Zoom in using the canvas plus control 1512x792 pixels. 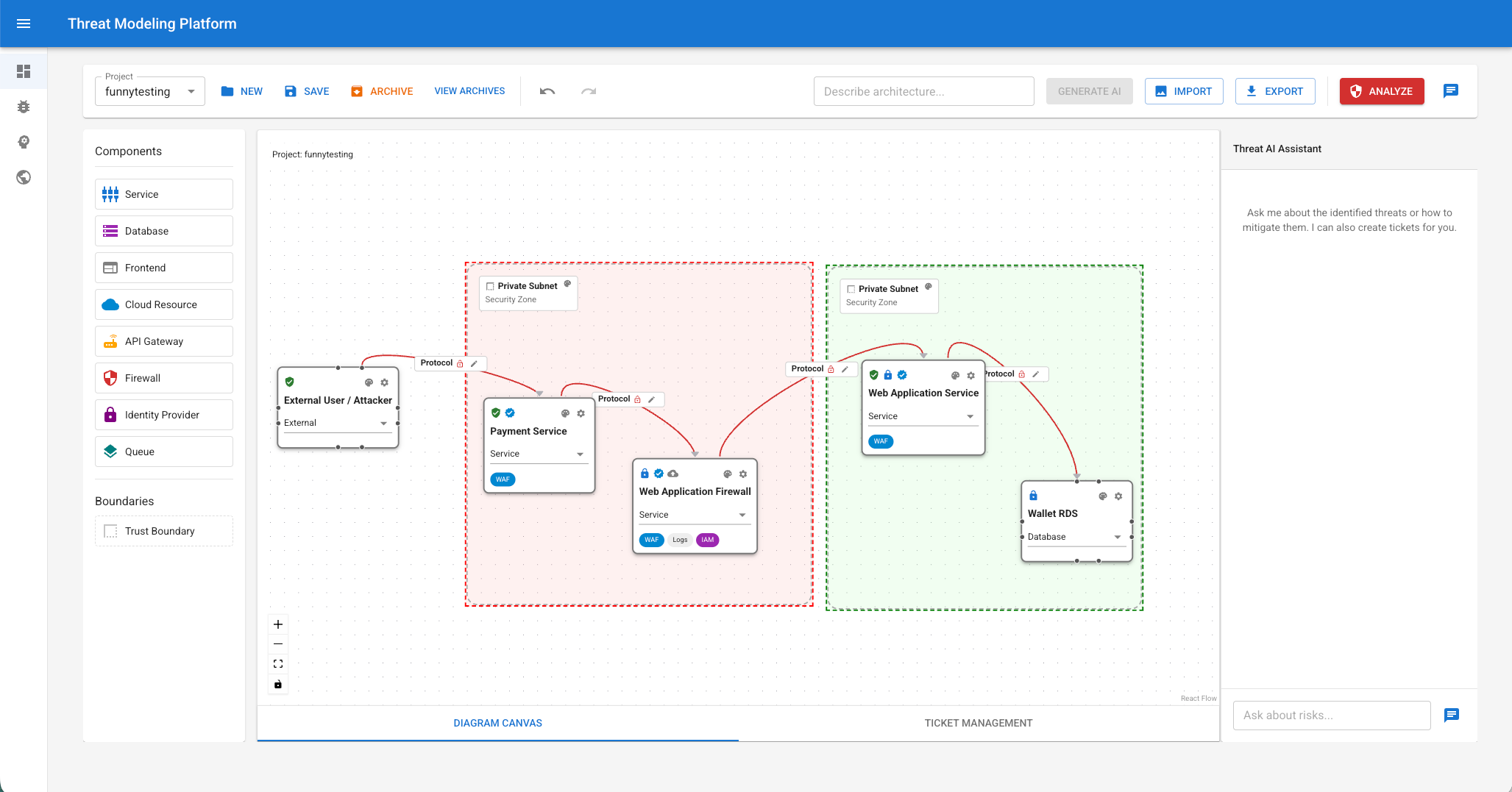click(x=278, y=624)
